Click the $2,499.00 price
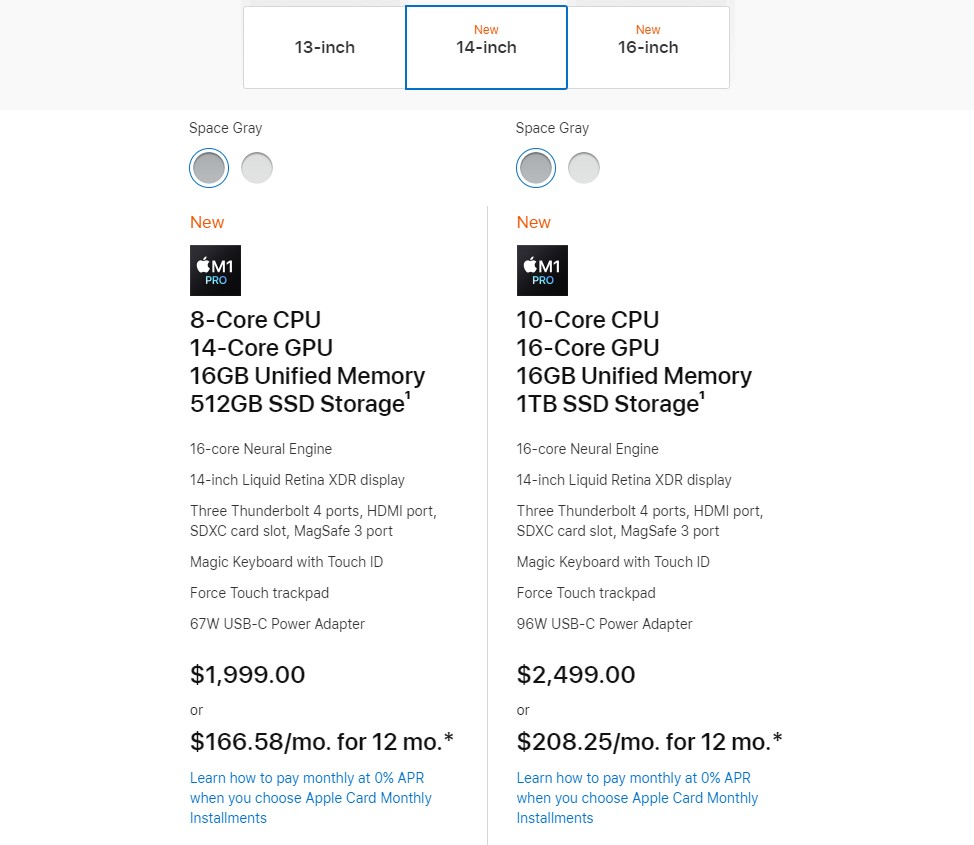The image size is (974, 845). coord(576,675)
